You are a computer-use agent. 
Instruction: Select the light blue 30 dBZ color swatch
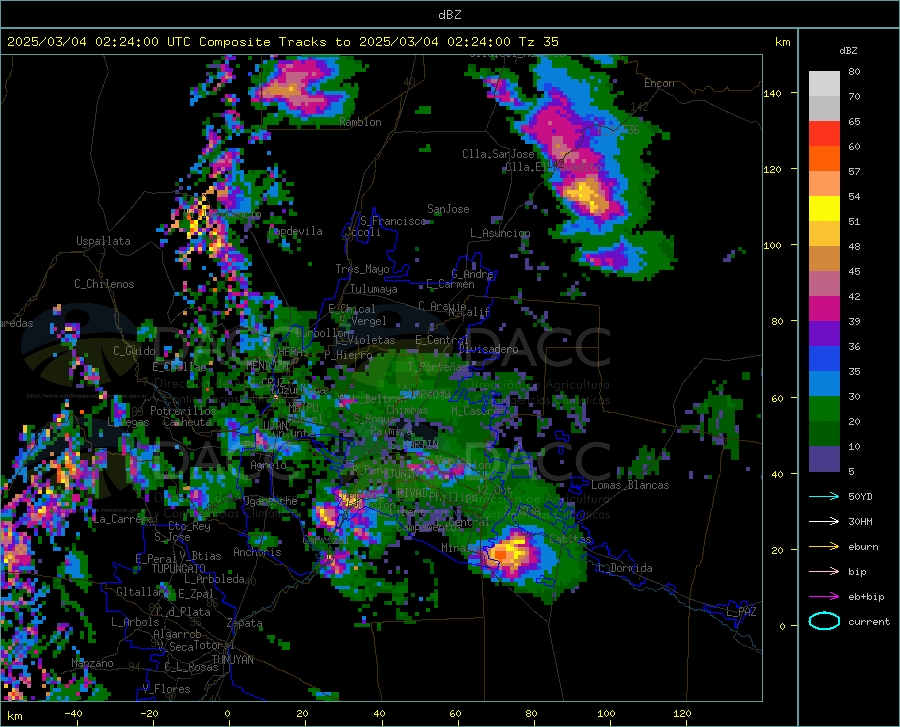pos(824,384)
